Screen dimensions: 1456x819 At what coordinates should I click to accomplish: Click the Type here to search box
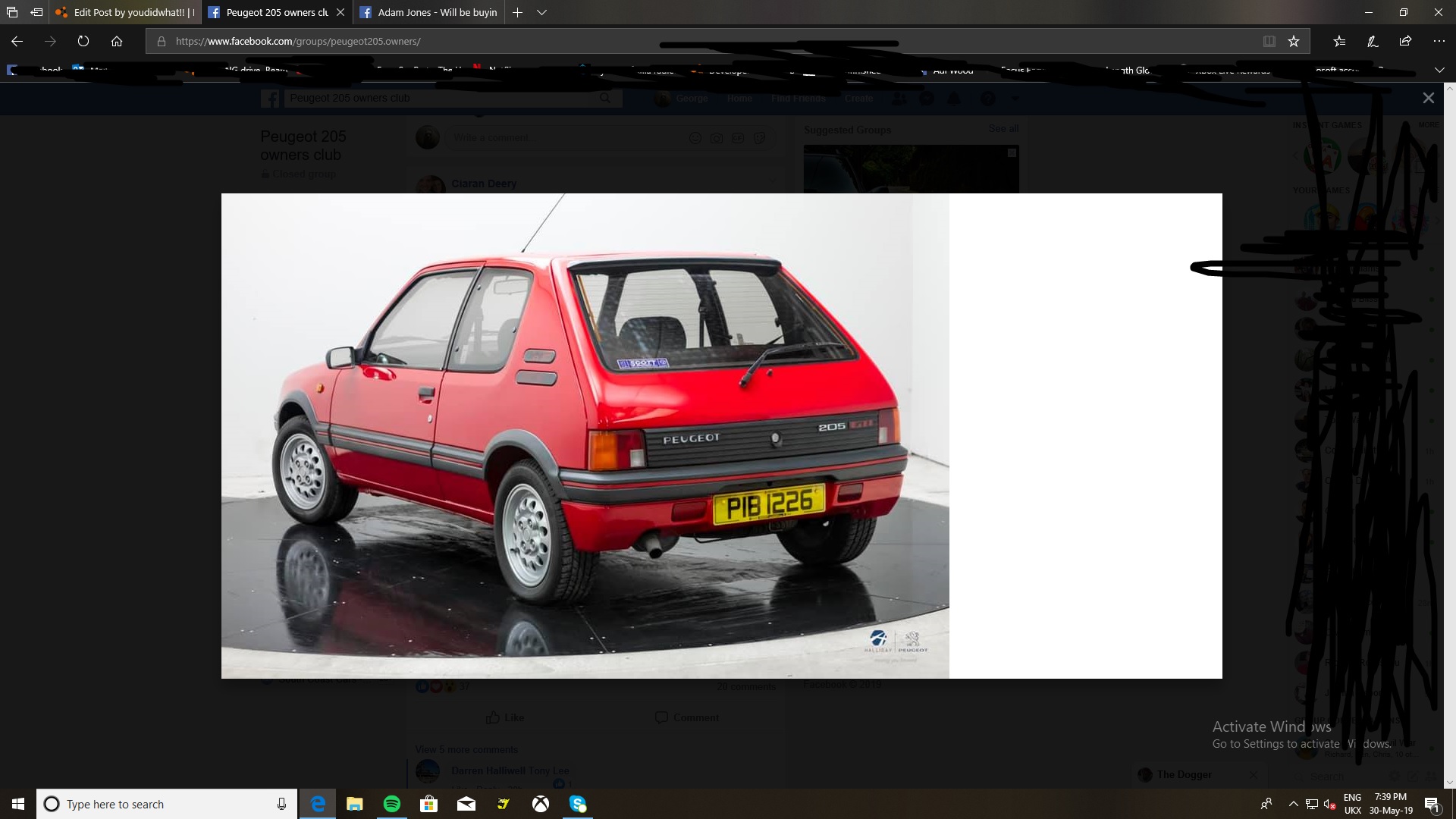coord(166,804)
